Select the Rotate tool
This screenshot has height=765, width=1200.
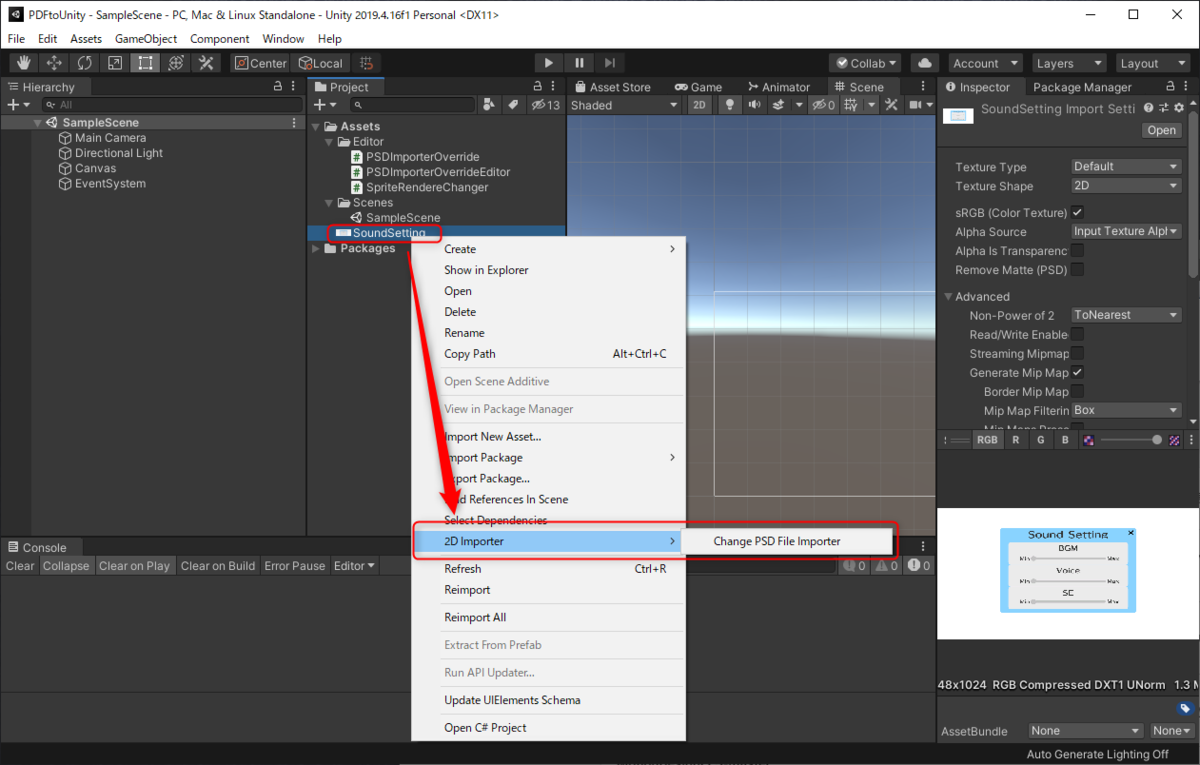pyautogui.click(x=85, y=63)
